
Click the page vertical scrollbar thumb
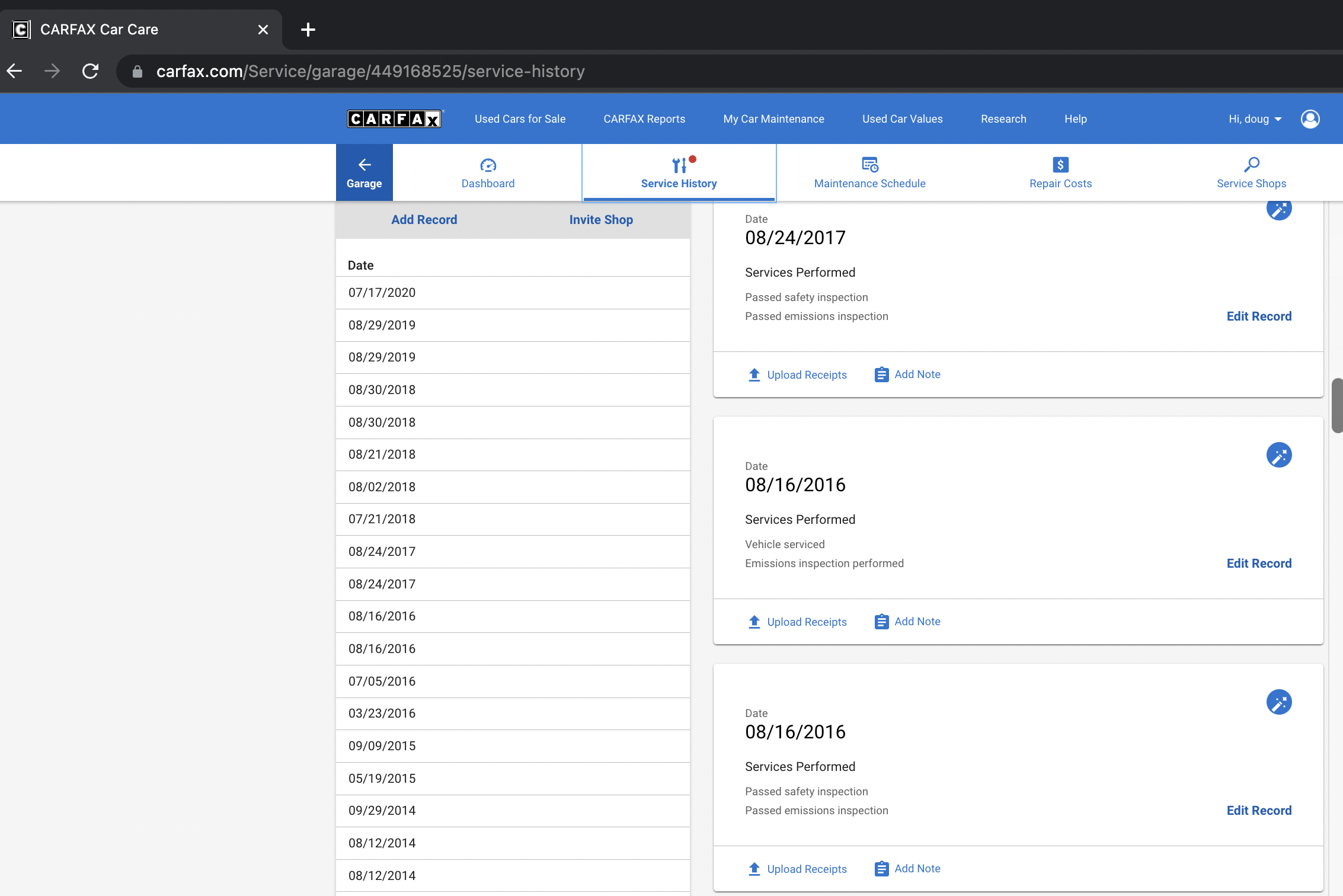click(x=1337, y=406)
